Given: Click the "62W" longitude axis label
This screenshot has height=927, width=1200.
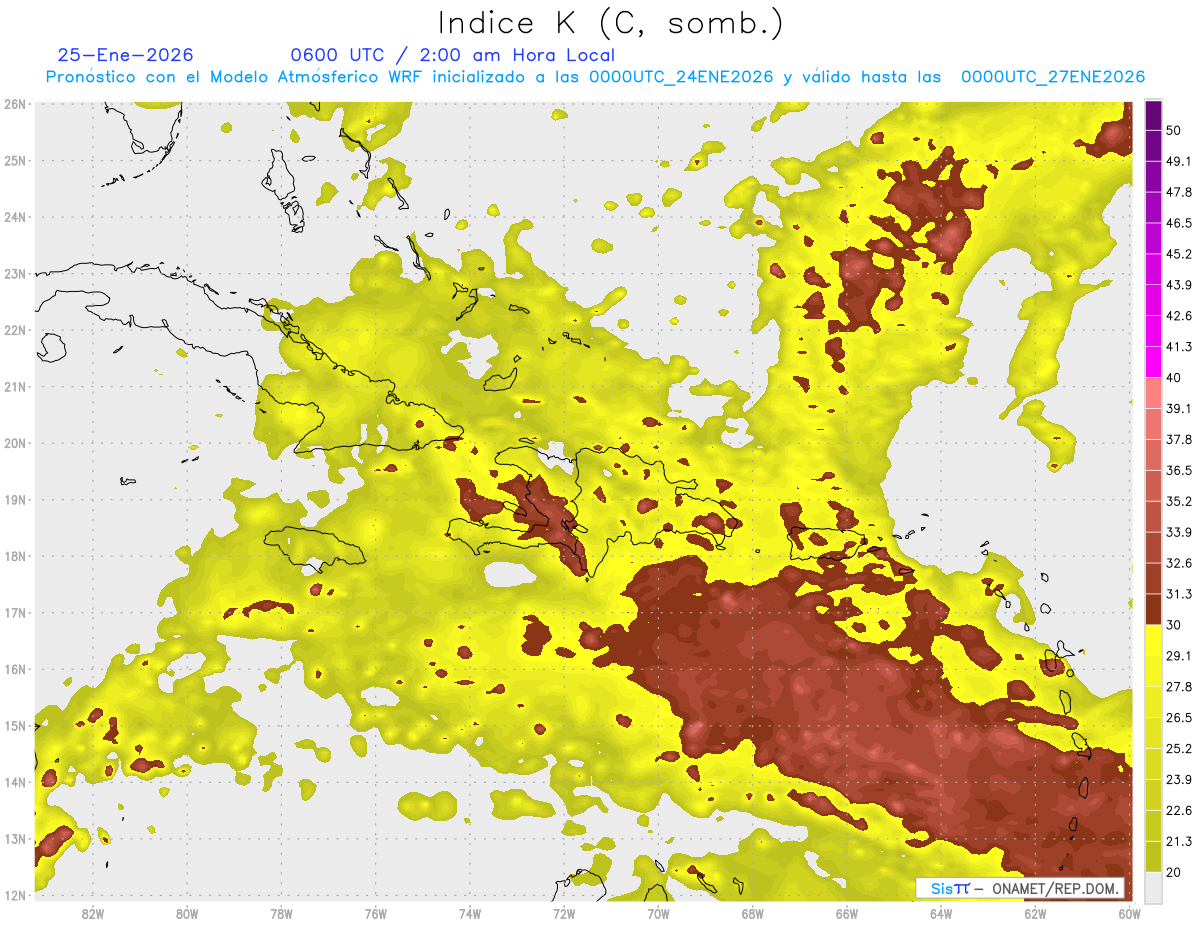Looking at the screenshot, I should [x=1036, y=913].
